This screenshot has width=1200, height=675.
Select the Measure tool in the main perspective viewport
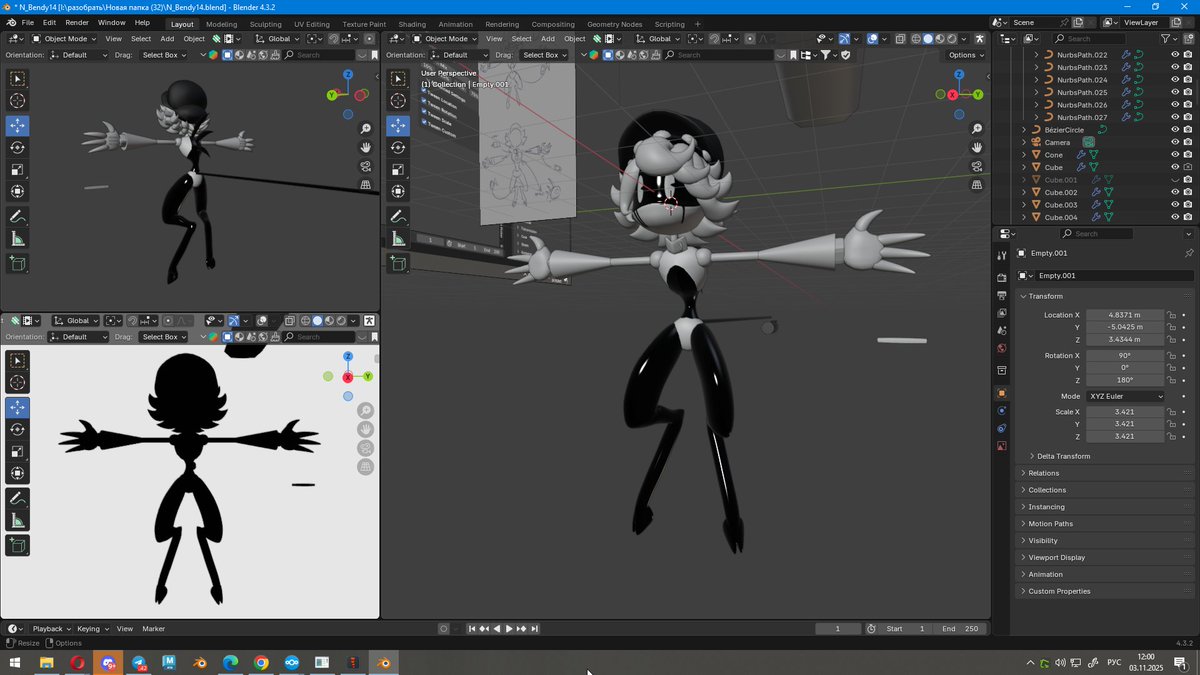[x=398, y=239]
